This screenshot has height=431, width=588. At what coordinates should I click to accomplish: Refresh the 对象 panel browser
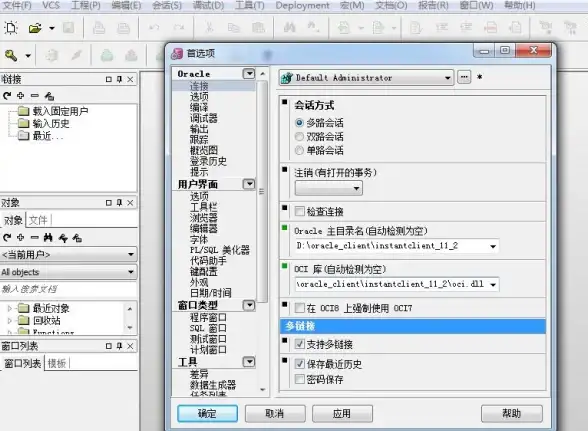[7, 237]
